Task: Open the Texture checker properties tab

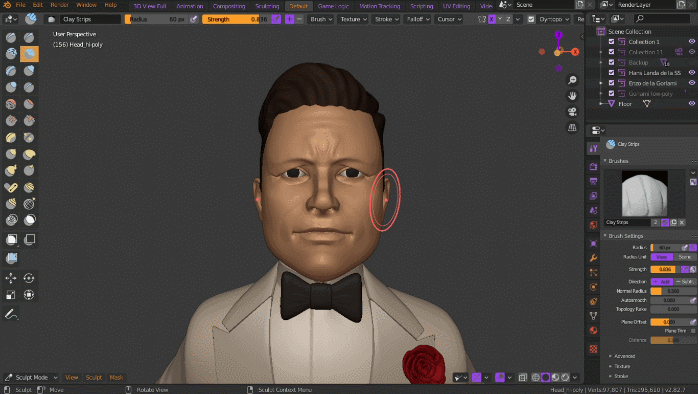Action: pos(593,349)
